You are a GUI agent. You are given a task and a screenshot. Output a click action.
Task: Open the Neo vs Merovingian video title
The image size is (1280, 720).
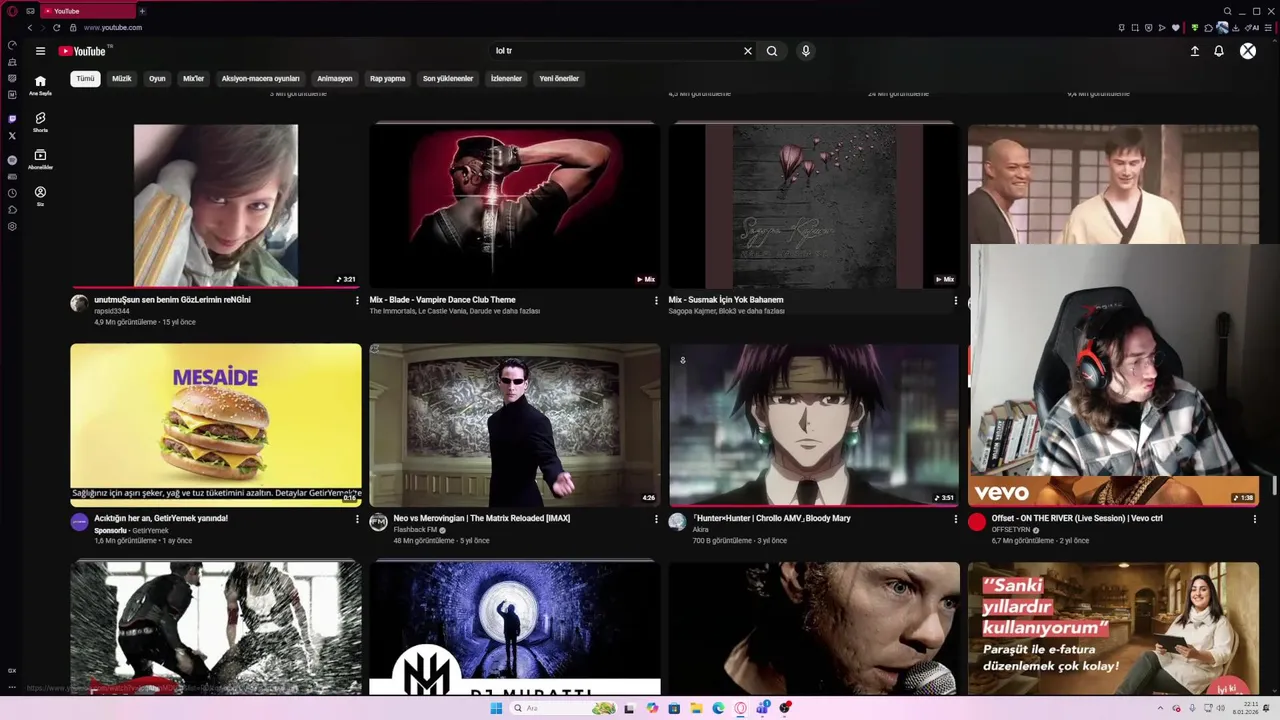click(x=481, y=518)
